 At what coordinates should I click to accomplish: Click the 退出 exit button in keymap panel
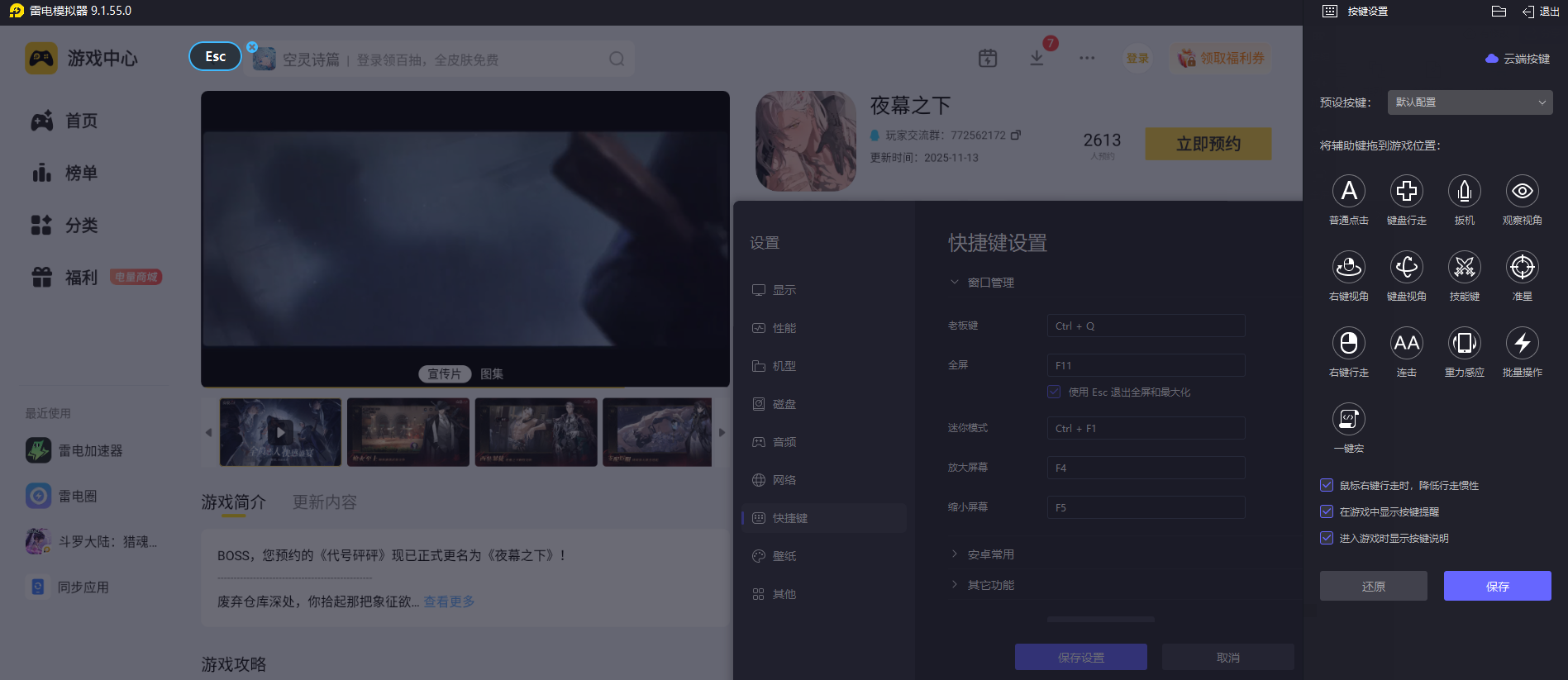click(1541, 12)
